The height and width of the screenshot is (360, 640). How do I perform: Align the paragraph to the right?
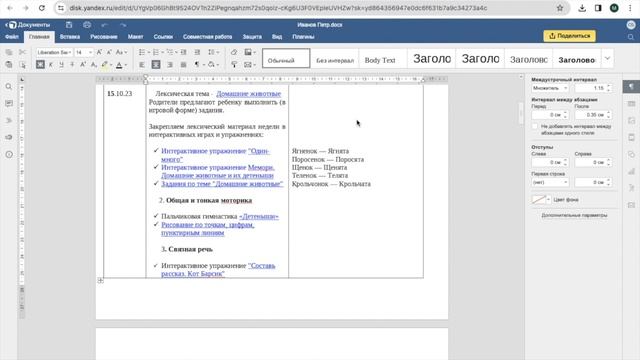170,64
